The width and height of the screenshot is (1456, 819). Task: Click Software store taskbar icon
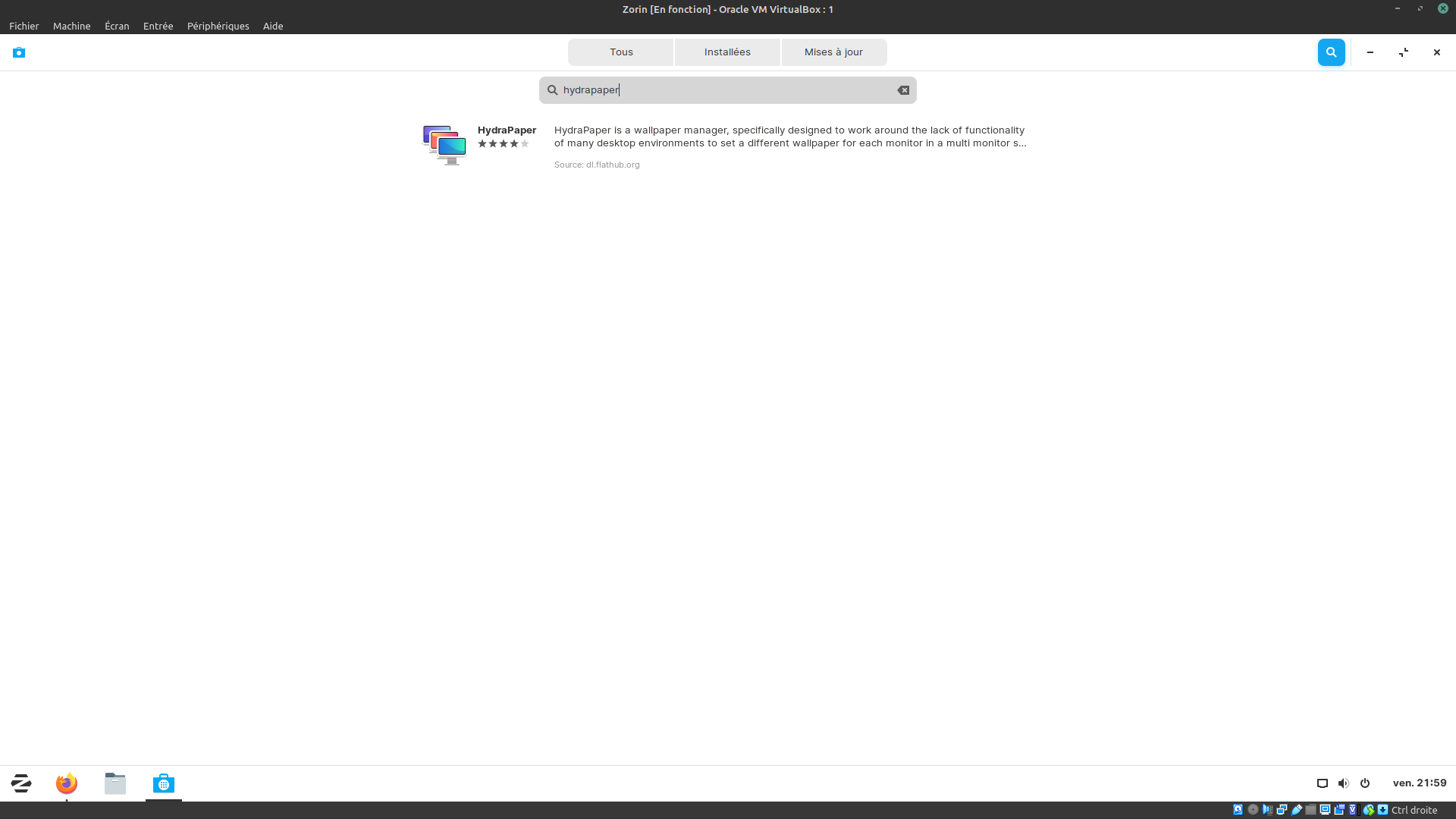(x=164, y=783)
